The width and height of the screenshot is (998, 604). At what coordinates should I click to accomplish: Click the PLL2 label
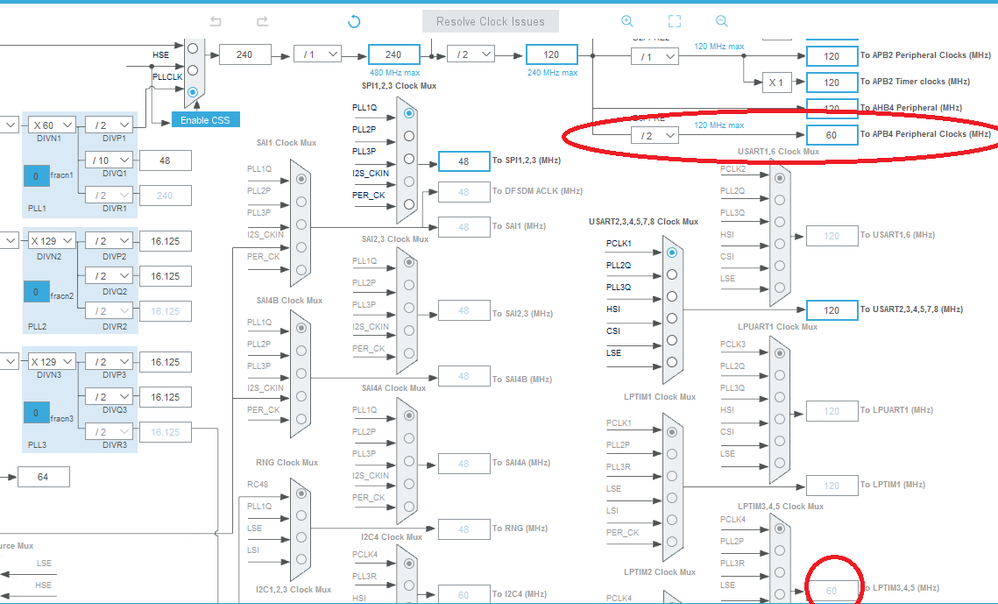(37, 327)
